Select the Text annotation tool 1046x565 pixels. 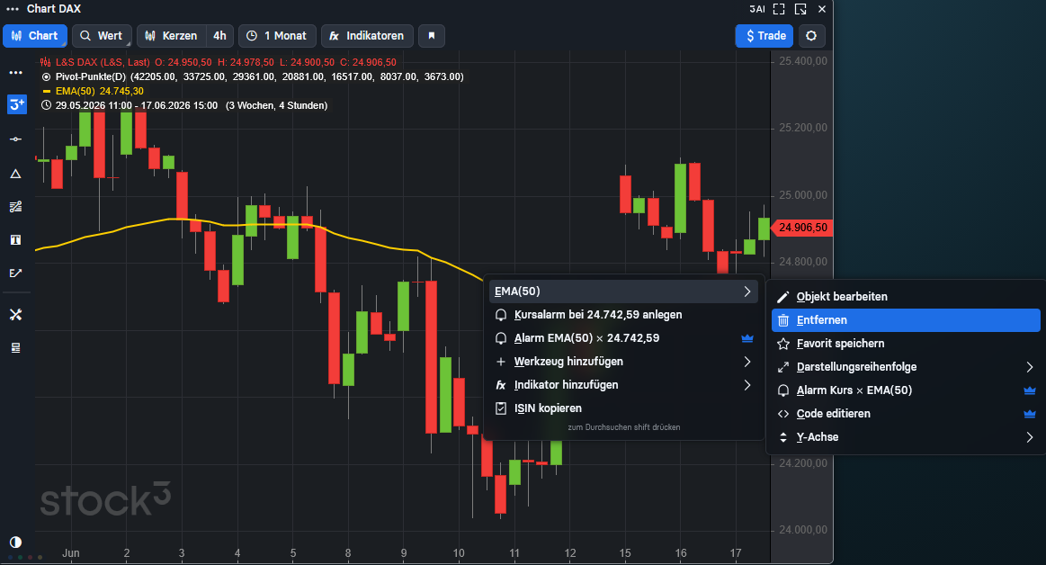(x=16, y=240)
